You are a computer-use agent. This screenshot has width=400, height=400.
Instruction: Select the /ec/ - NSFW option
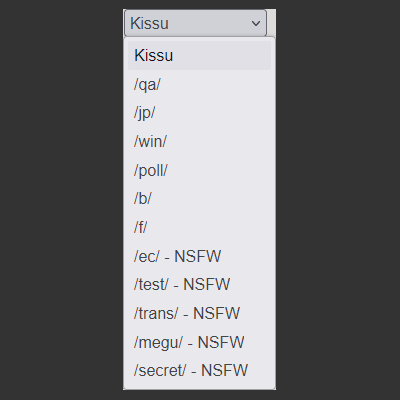pos(199,256)
